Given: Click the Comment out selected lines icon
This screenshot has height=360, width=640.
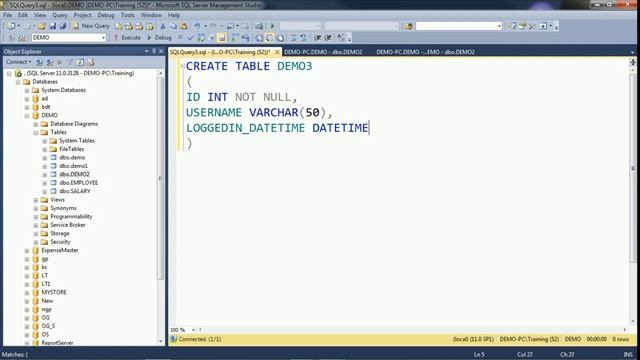Looking at the screenshot, I should tap(293, 38).
